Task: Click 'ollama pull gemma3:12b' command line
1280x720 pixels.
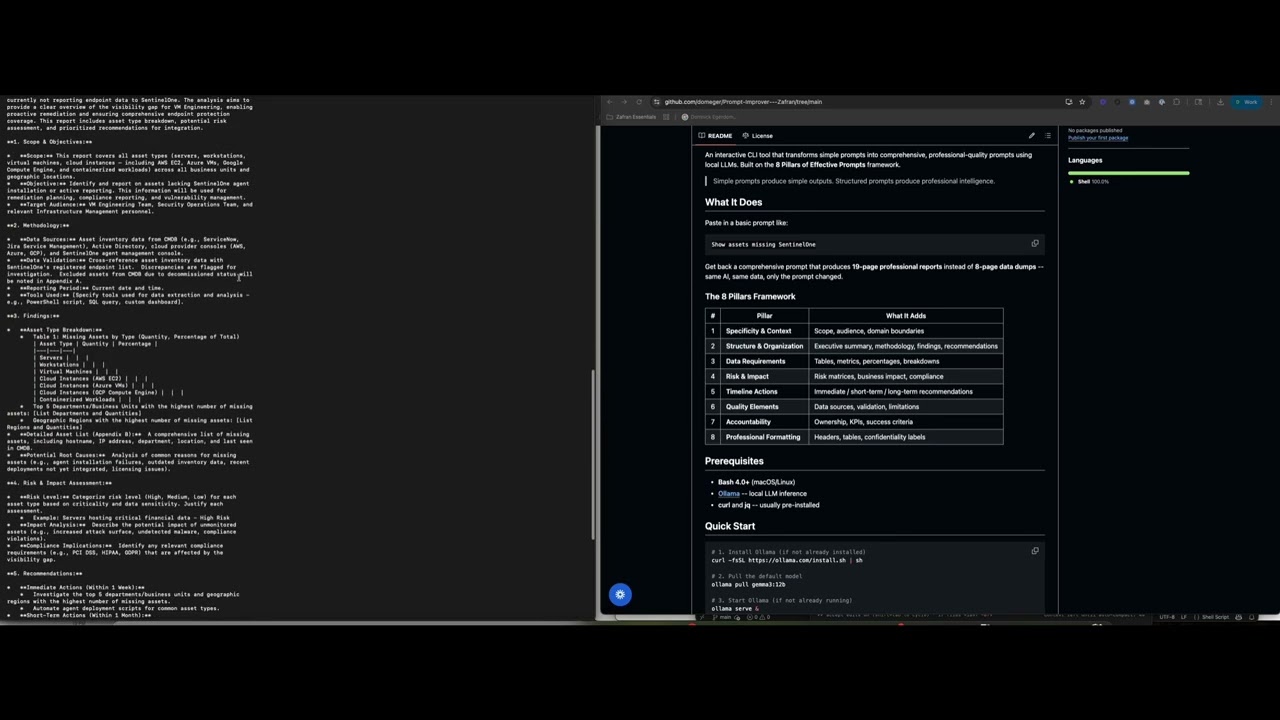Action: click(748, 585)
